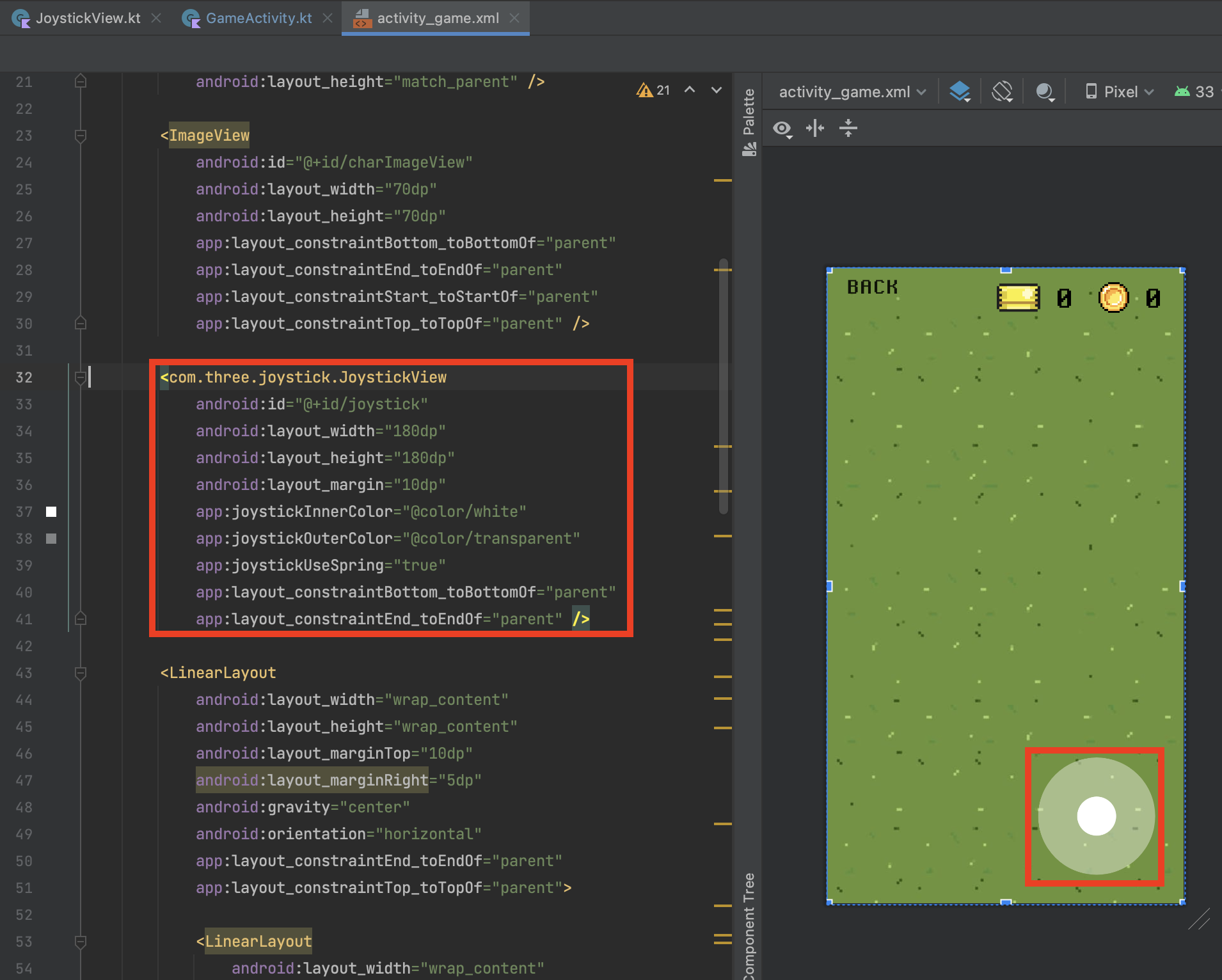Close the activity_game.xml tab
The width and height of the screenshot is (1222, 980).
click(x=514, y=18)
